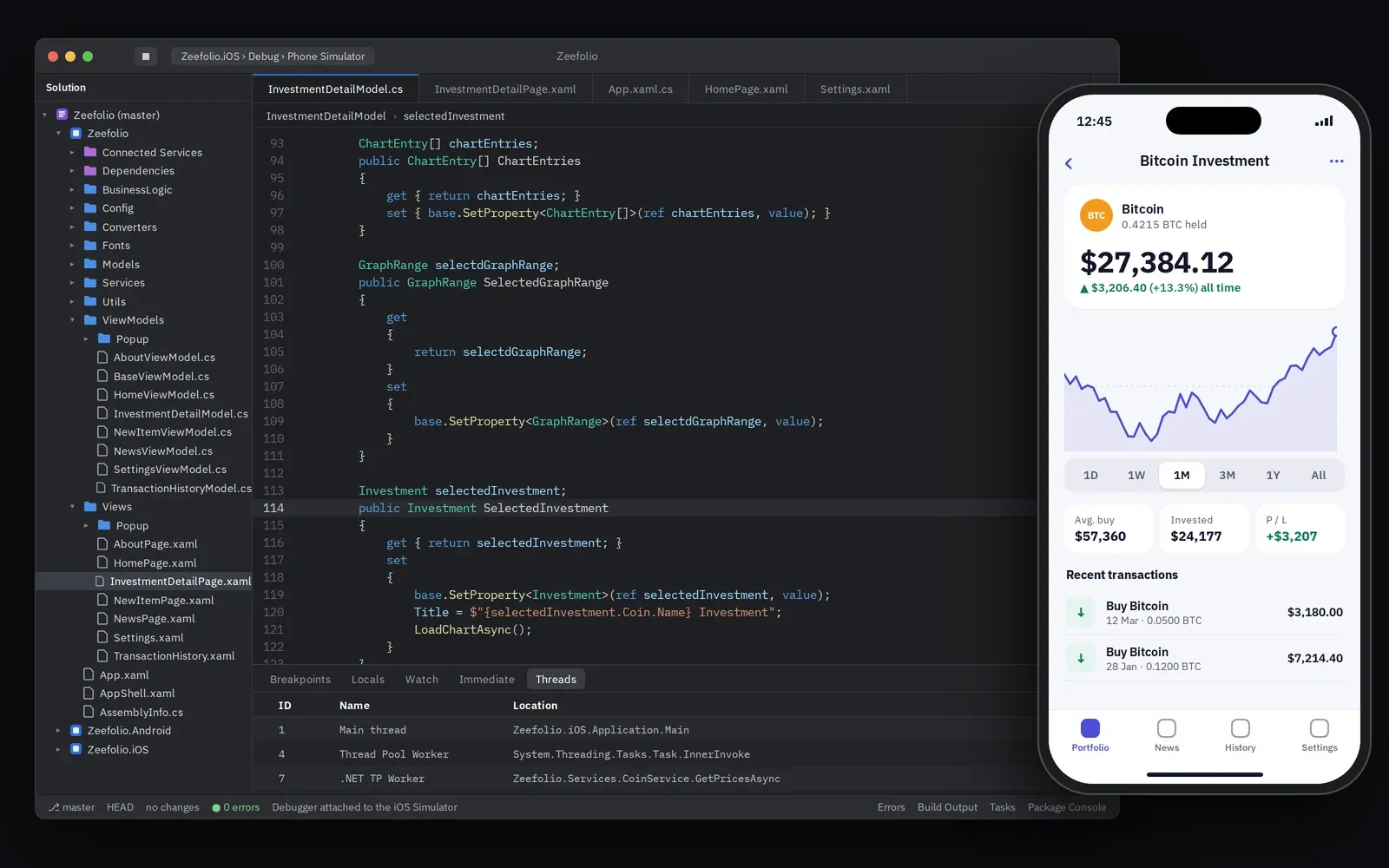Open the News tab in phone app

click(1167, 735)
